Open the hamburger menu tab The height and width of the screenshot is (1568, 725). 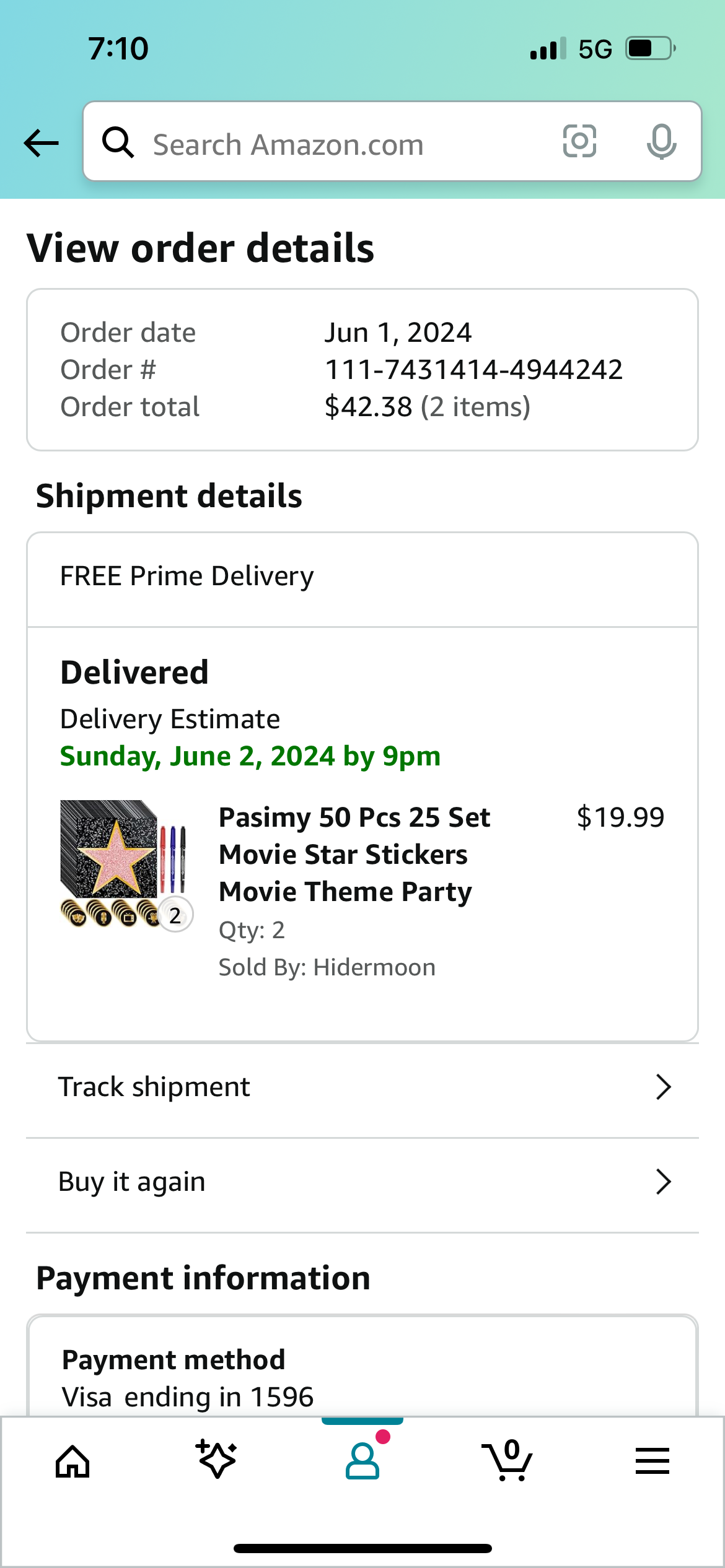point(652,1461)
